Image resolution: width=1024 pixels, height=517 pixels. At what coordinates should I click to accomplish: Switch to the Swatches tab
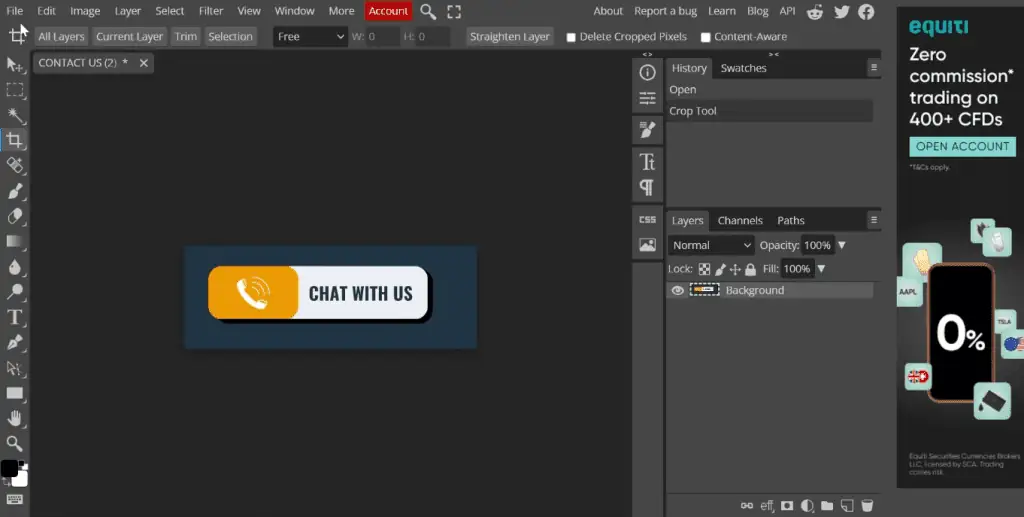[743, 68]
